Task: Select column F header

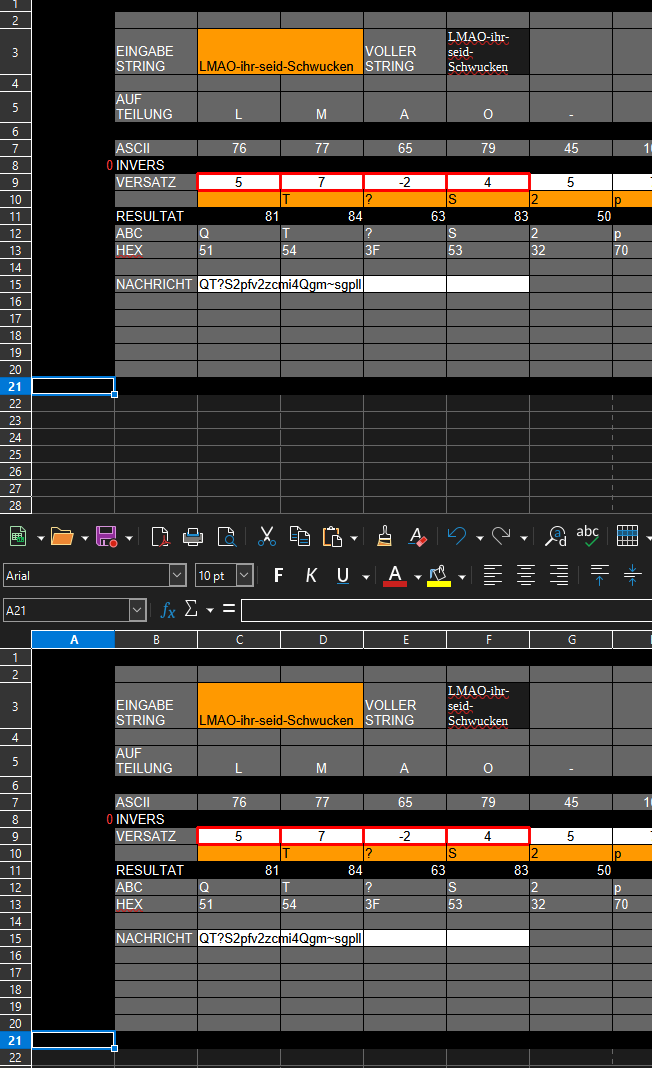Action: coord(488,640)
